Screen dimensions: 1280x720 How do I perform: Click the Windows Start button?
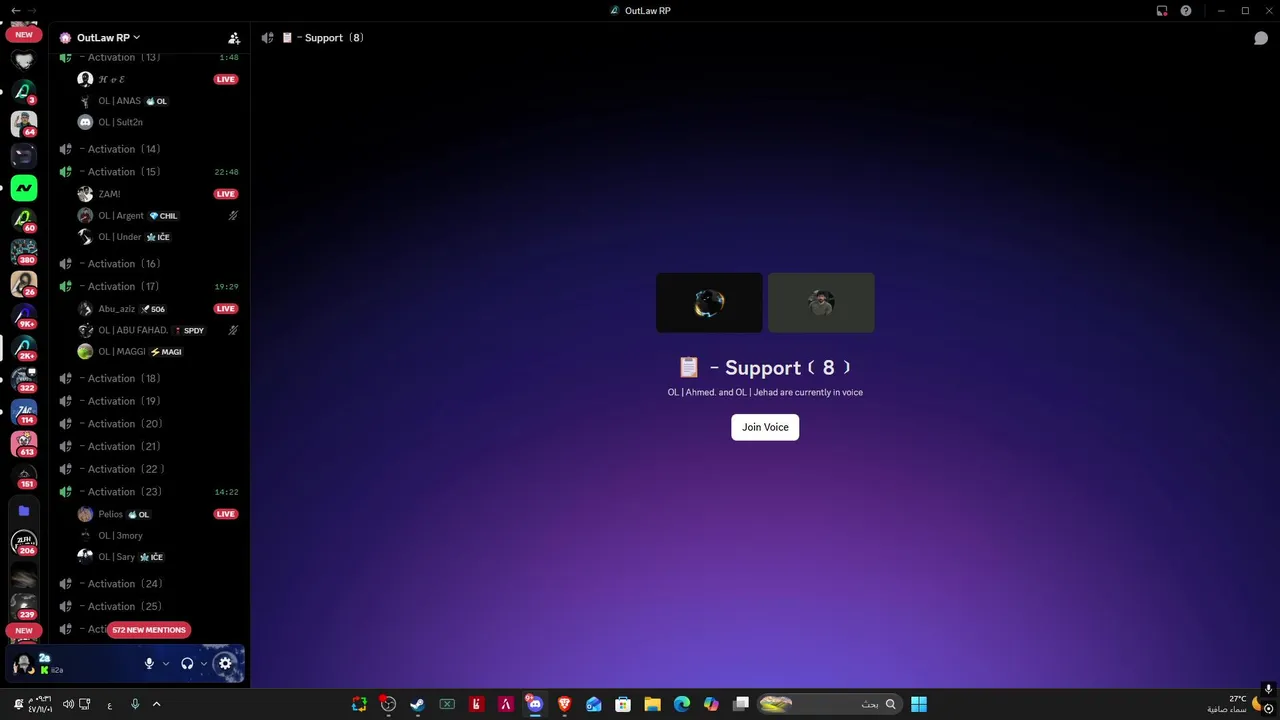pyautogui.click(x=919, y=704)
